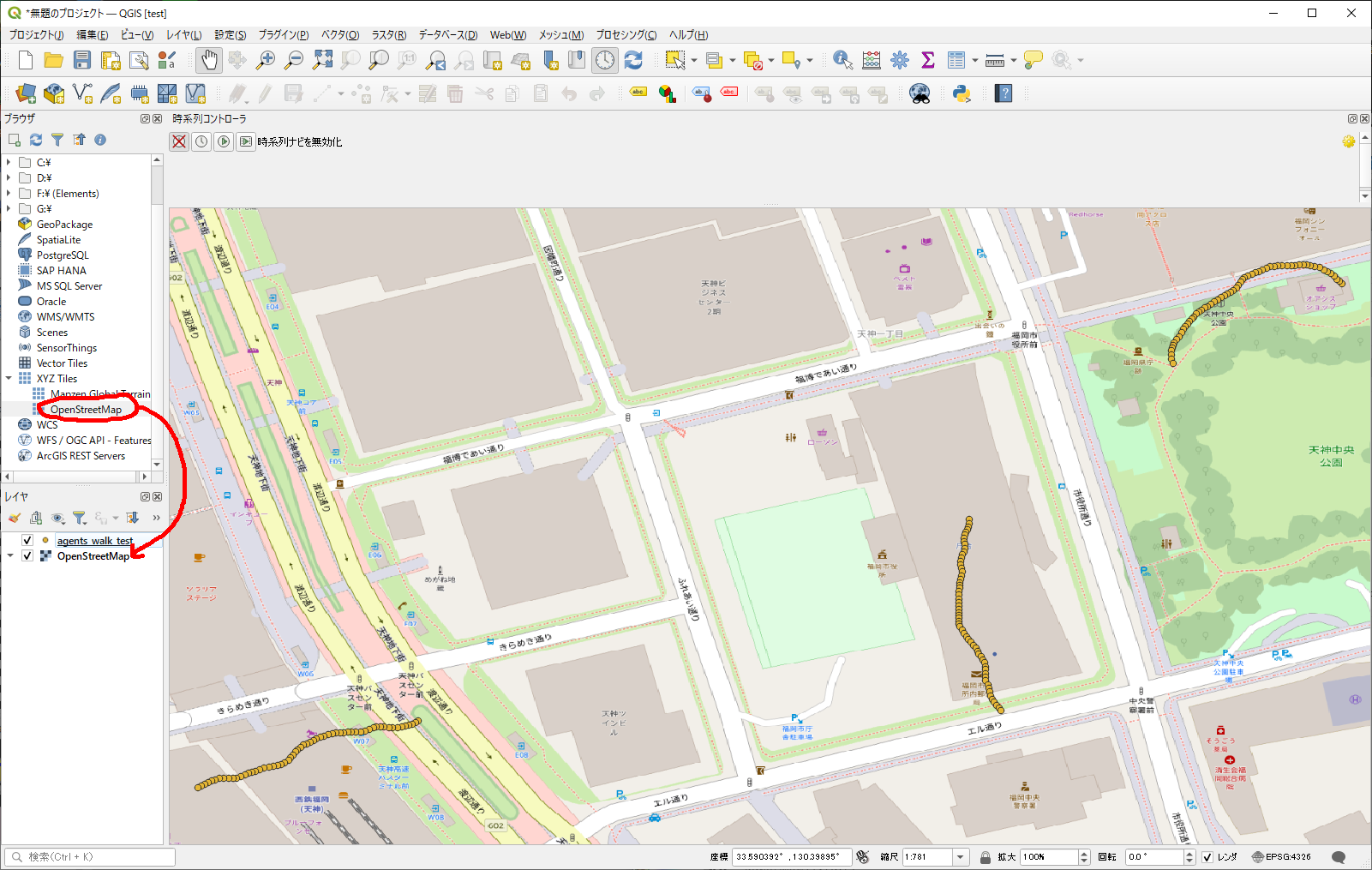
Task: Uncheck the agents_walk_test layer visibility
Action: [27, 540]
